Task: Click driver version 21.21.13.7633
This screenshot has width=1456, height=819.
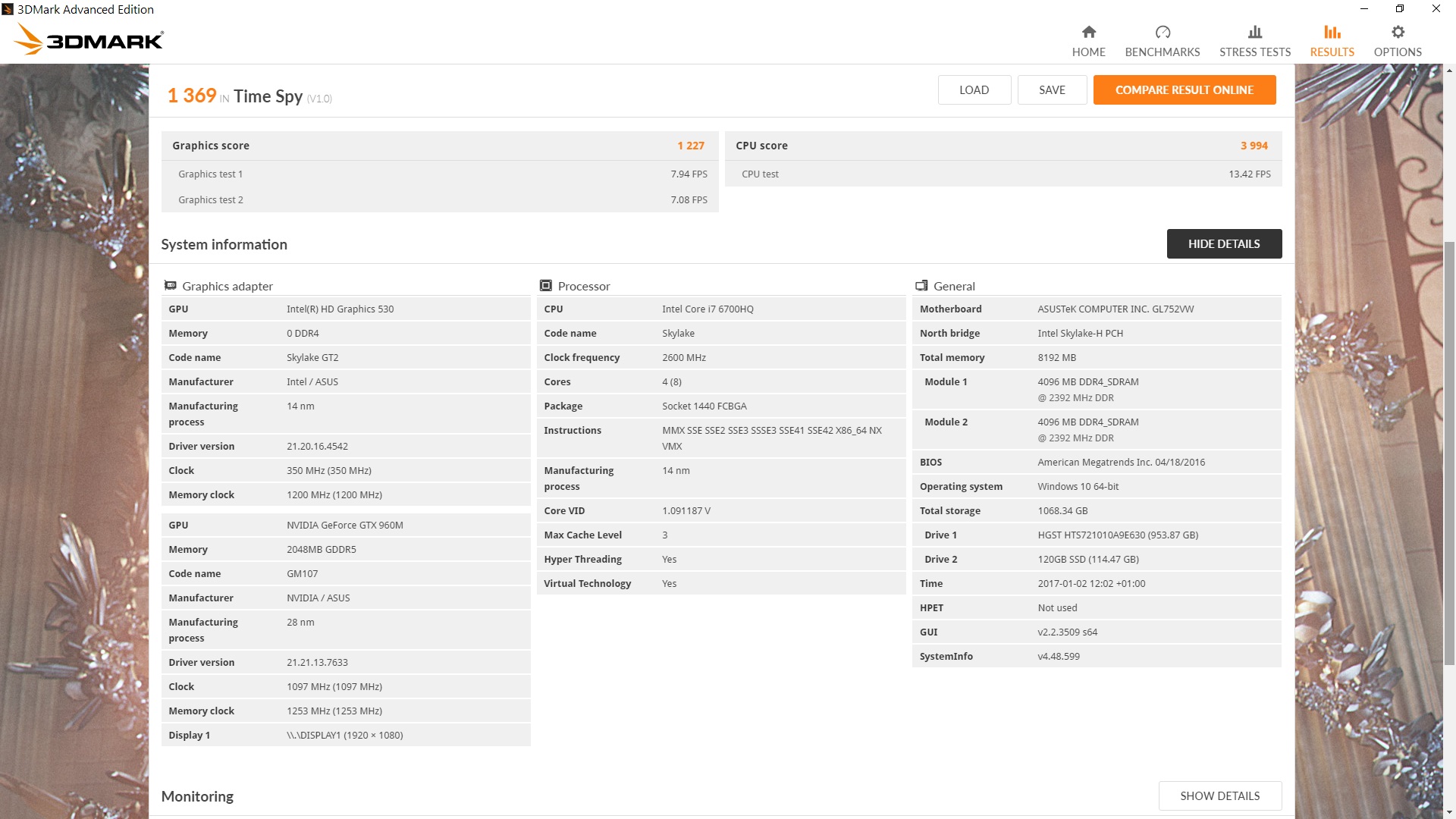Action: [317, 662]
